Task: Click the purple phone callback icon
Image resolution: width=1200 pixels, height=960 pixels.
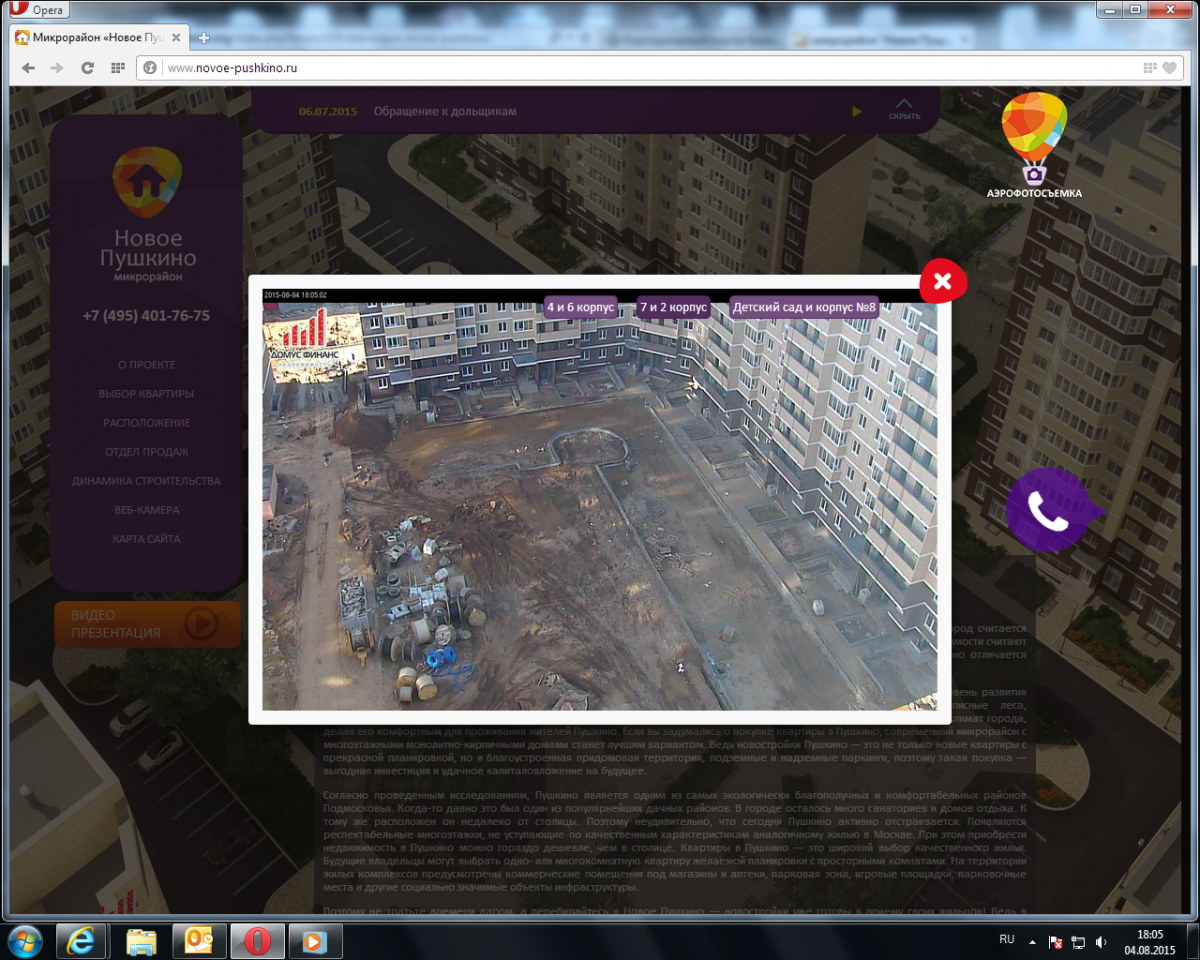Action: tap(1047, 511)
